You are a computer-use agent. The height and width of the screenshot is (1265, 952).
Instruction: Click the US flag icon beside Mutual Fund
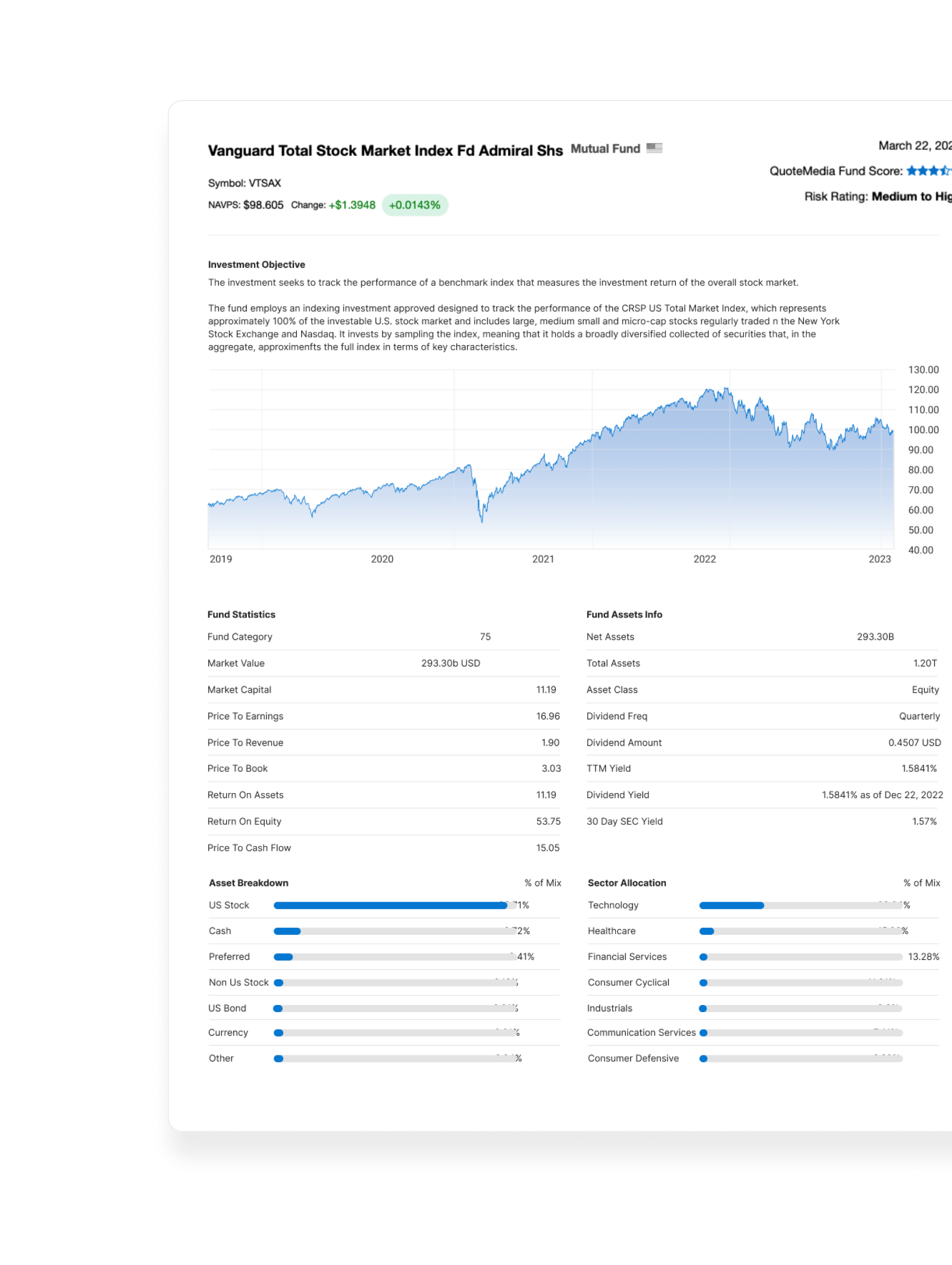pyautogui.click(x=654, y=148)
